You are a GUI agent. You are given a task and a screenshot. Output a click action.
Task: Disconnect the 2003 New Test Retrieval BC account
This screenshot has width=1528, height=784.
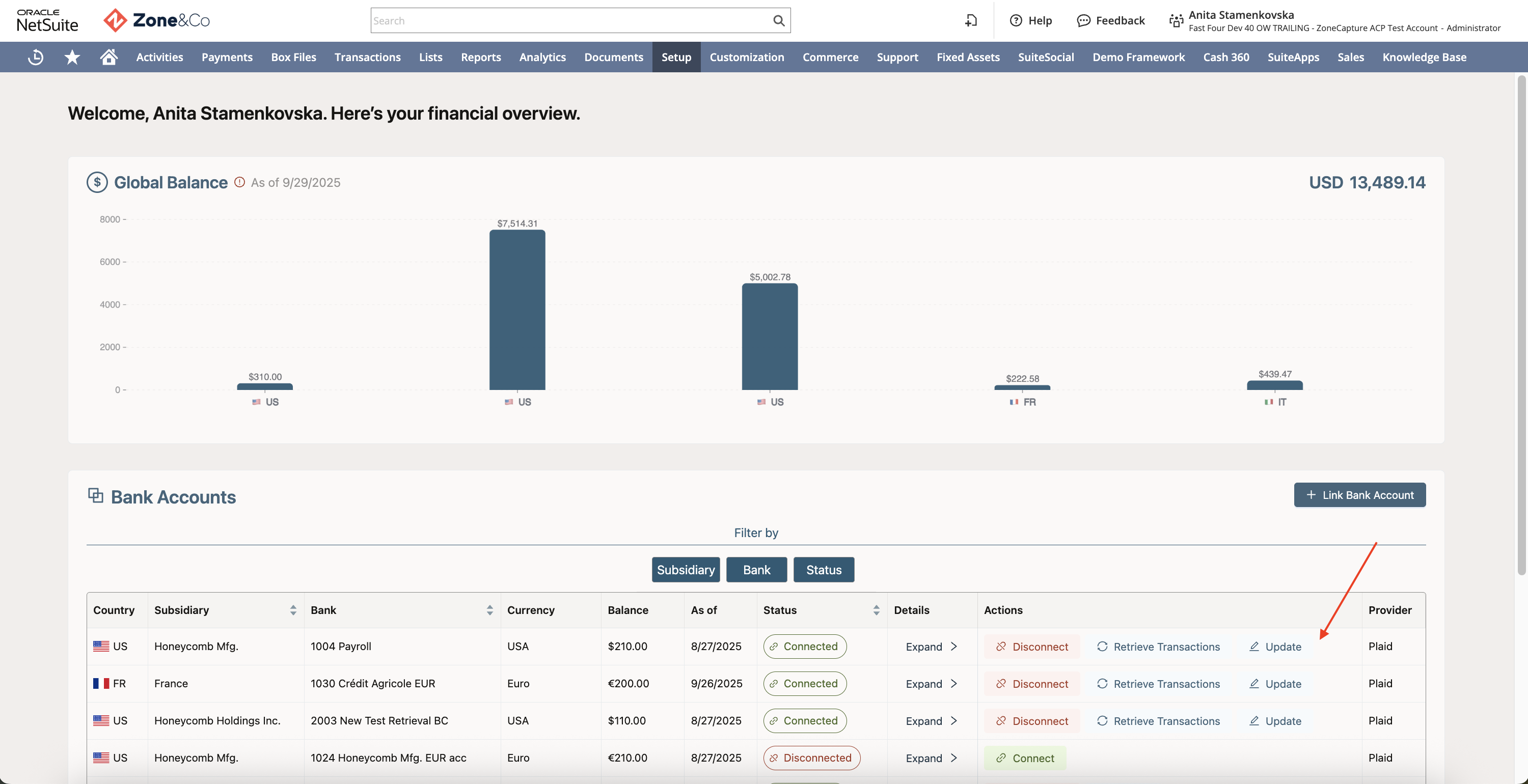1032,721
